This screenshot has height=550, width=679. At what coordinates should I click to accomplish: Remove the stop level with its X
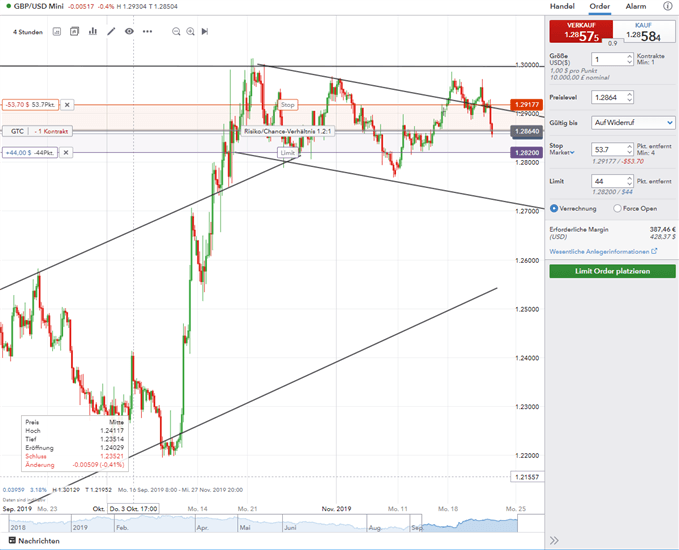click(67, 105)
